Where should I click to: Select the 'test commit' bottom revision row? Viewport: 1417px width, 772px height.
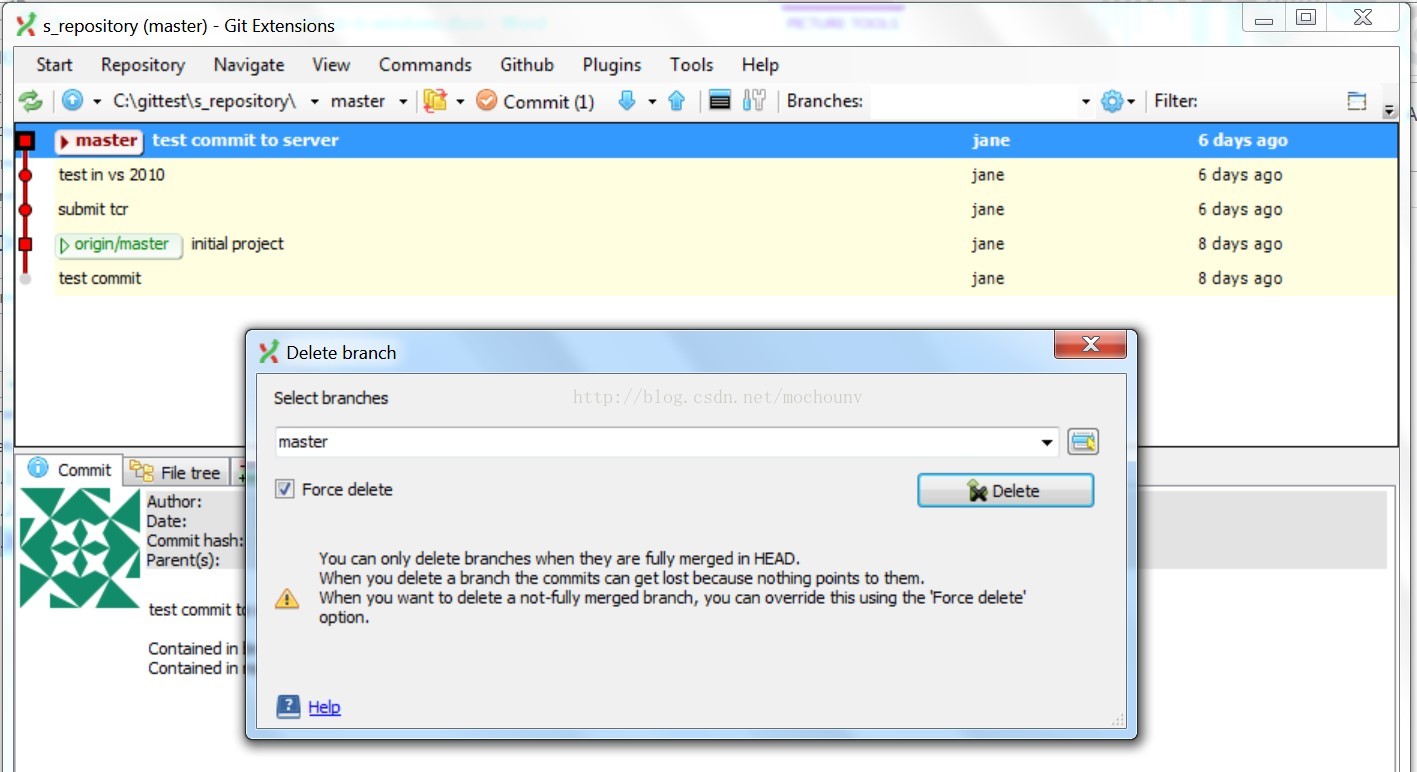point(706,279)
